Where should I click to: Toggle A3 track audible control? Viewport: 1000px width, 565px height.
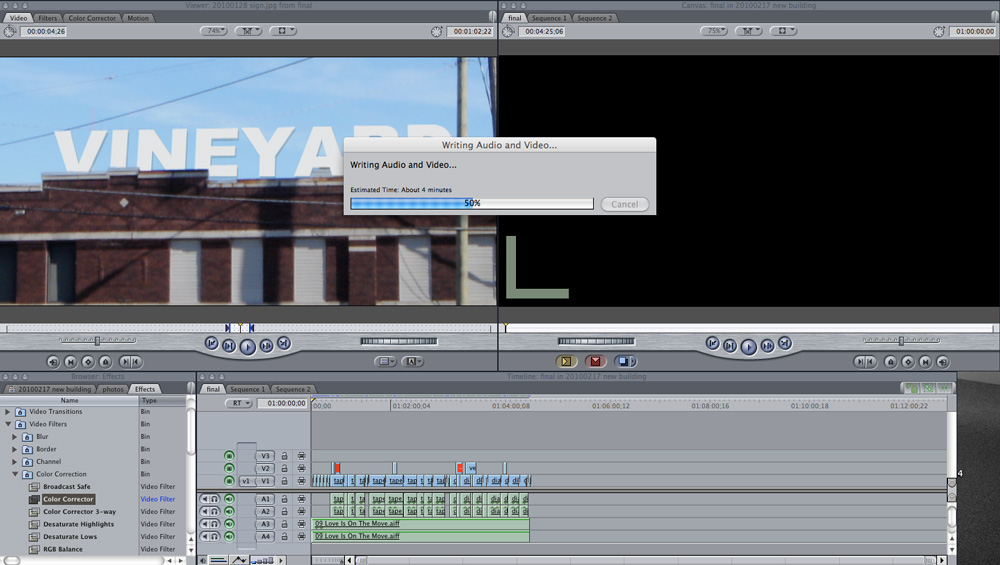pos(229,524)
